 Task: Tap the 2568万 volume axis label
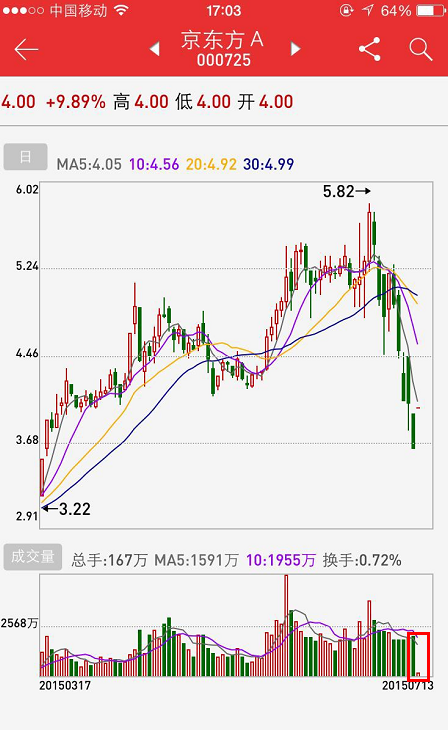pyautogui.click(x=20, y=623)
